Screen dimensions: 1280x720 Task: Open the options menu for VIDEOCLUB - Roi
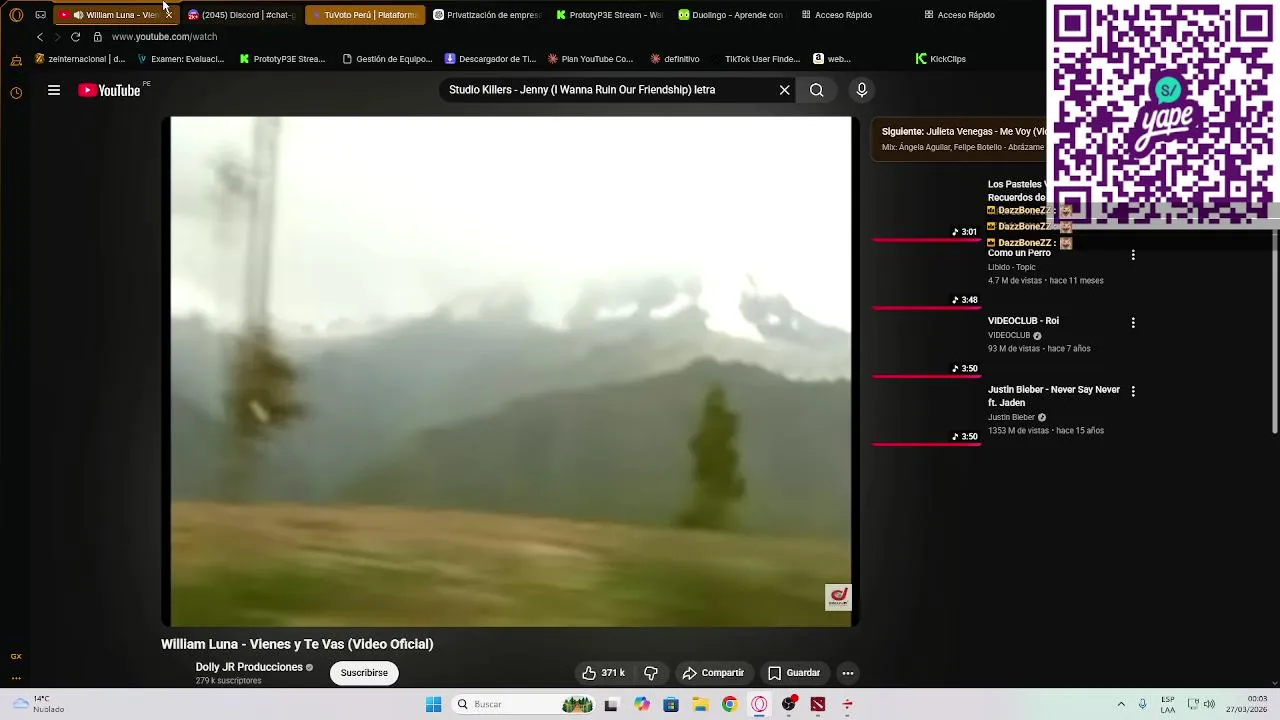click(1133, 323)
